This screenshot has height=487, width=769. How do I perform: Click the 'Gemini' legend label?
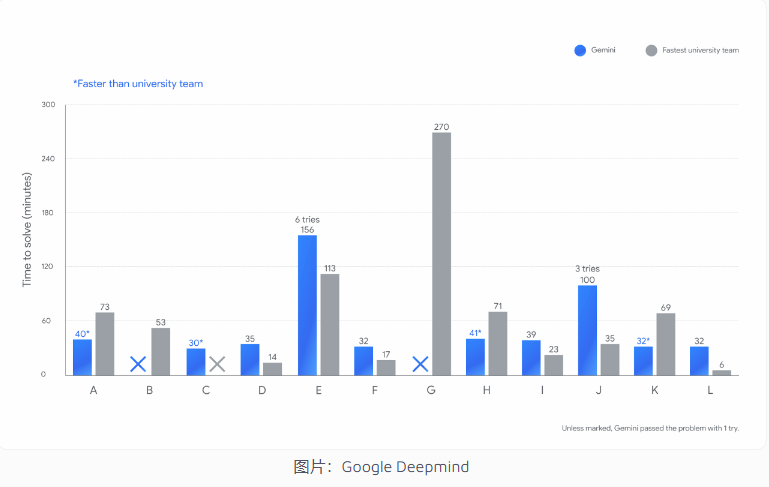(605, 50)
